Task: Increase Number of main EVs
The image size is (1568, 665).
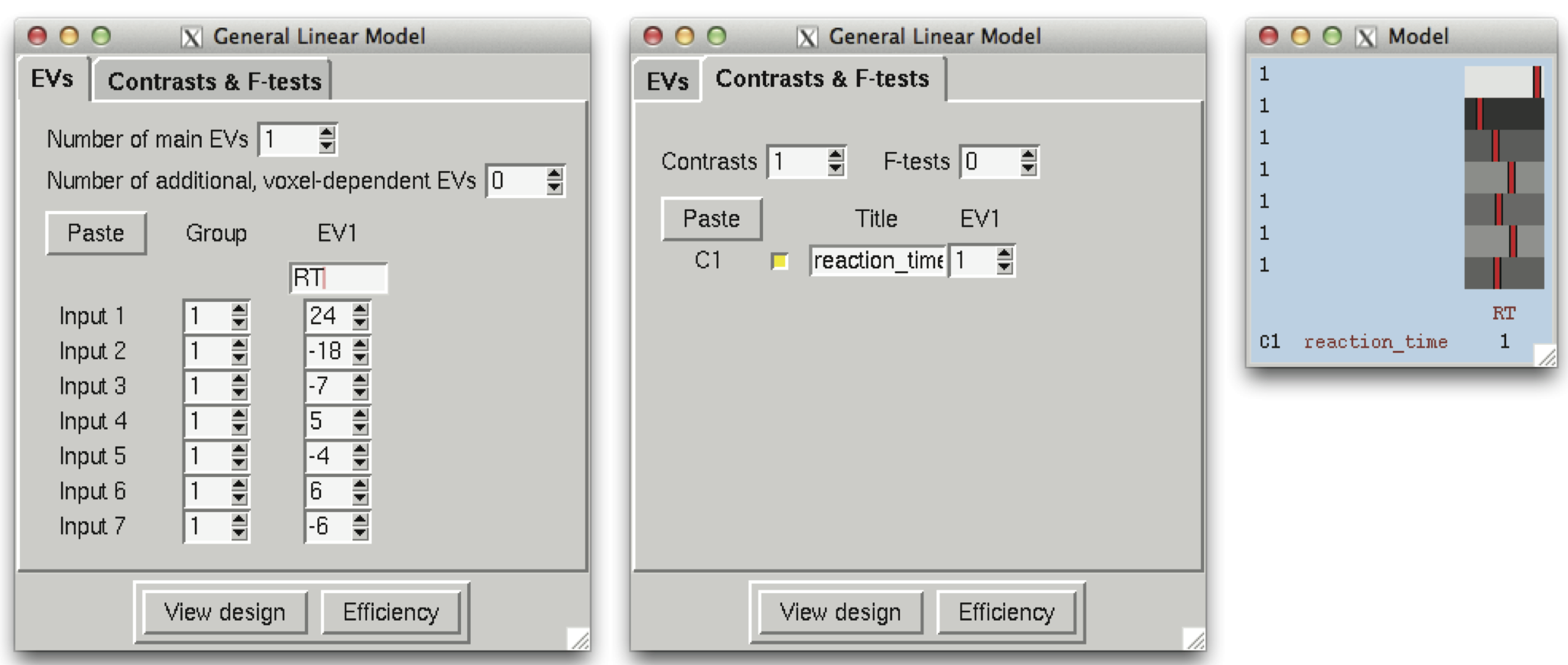Action: tap(327, 133)
